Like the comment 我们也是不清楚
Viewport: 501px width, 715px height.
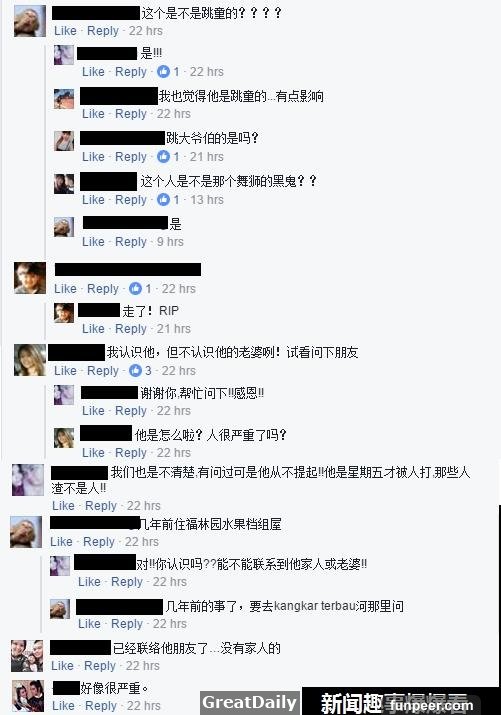point(63,505)
